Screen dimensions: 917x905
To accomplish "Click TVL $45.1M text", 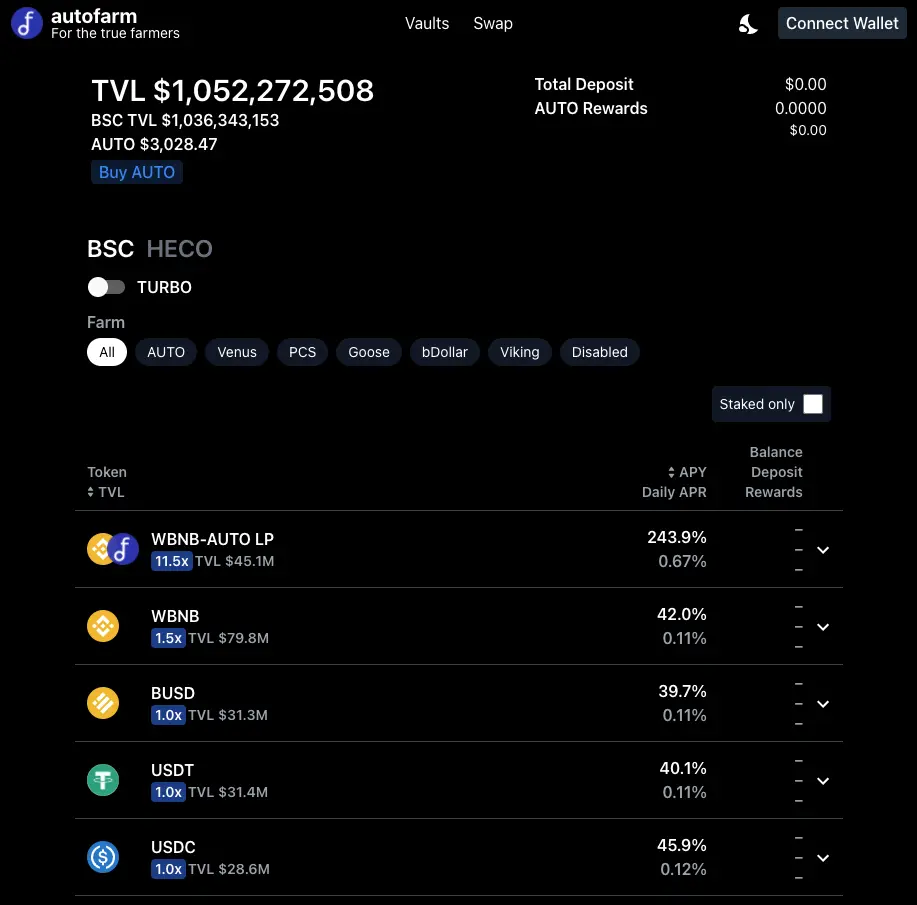I will pos(235,561).
